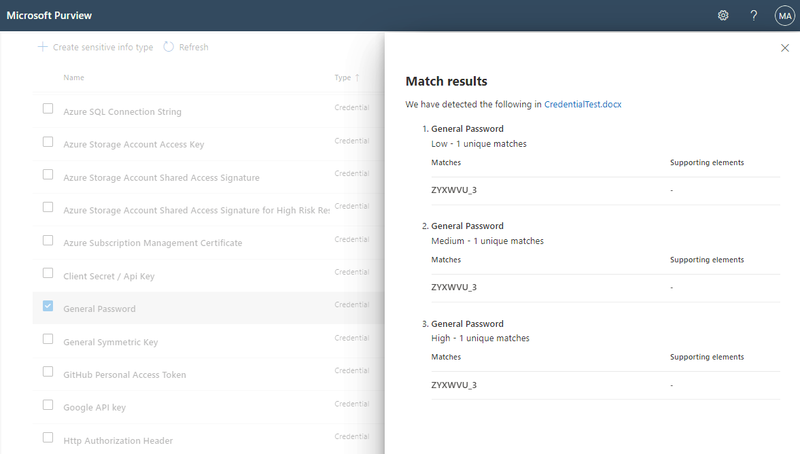Click the Name column header

pyautogui.click(x=74, y=78)
